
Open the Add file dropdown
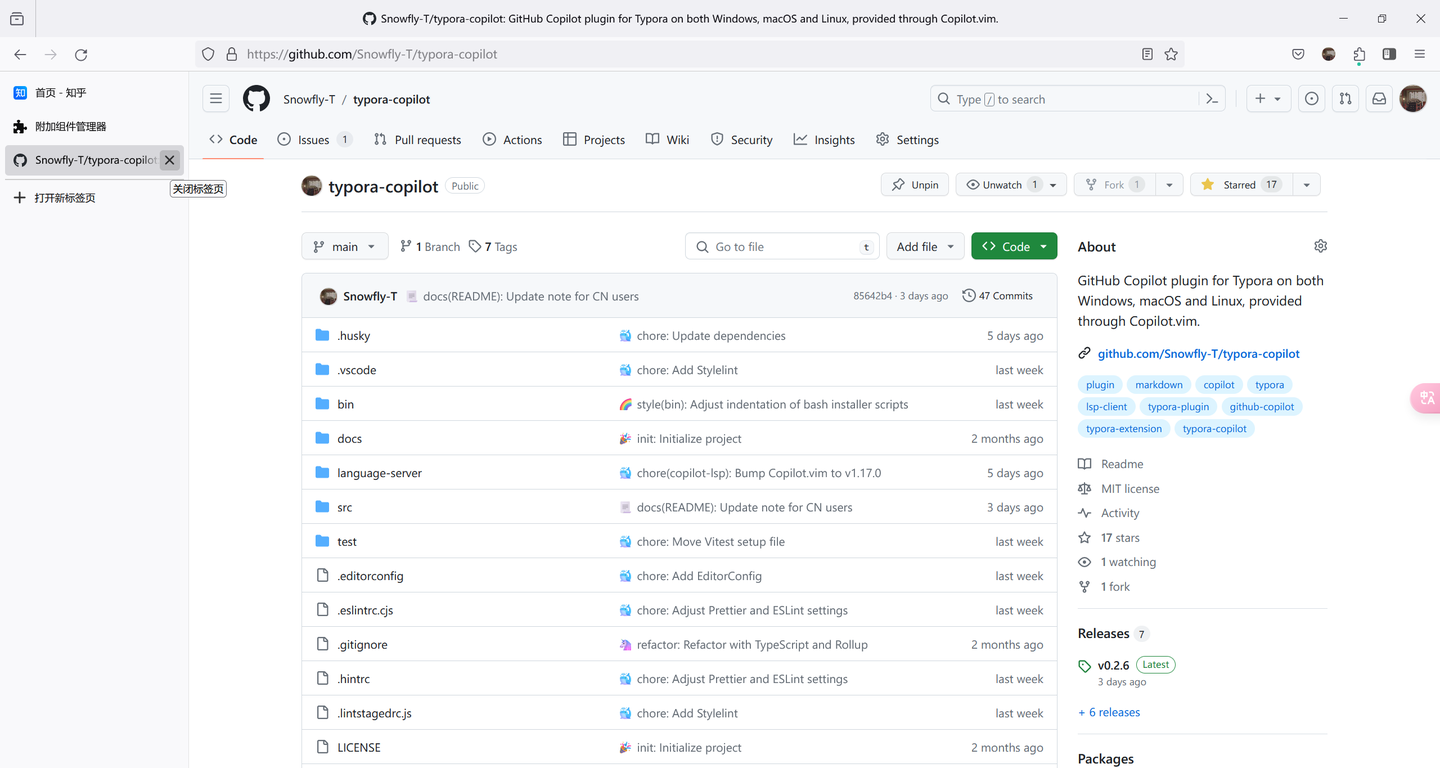click(924, 245)
